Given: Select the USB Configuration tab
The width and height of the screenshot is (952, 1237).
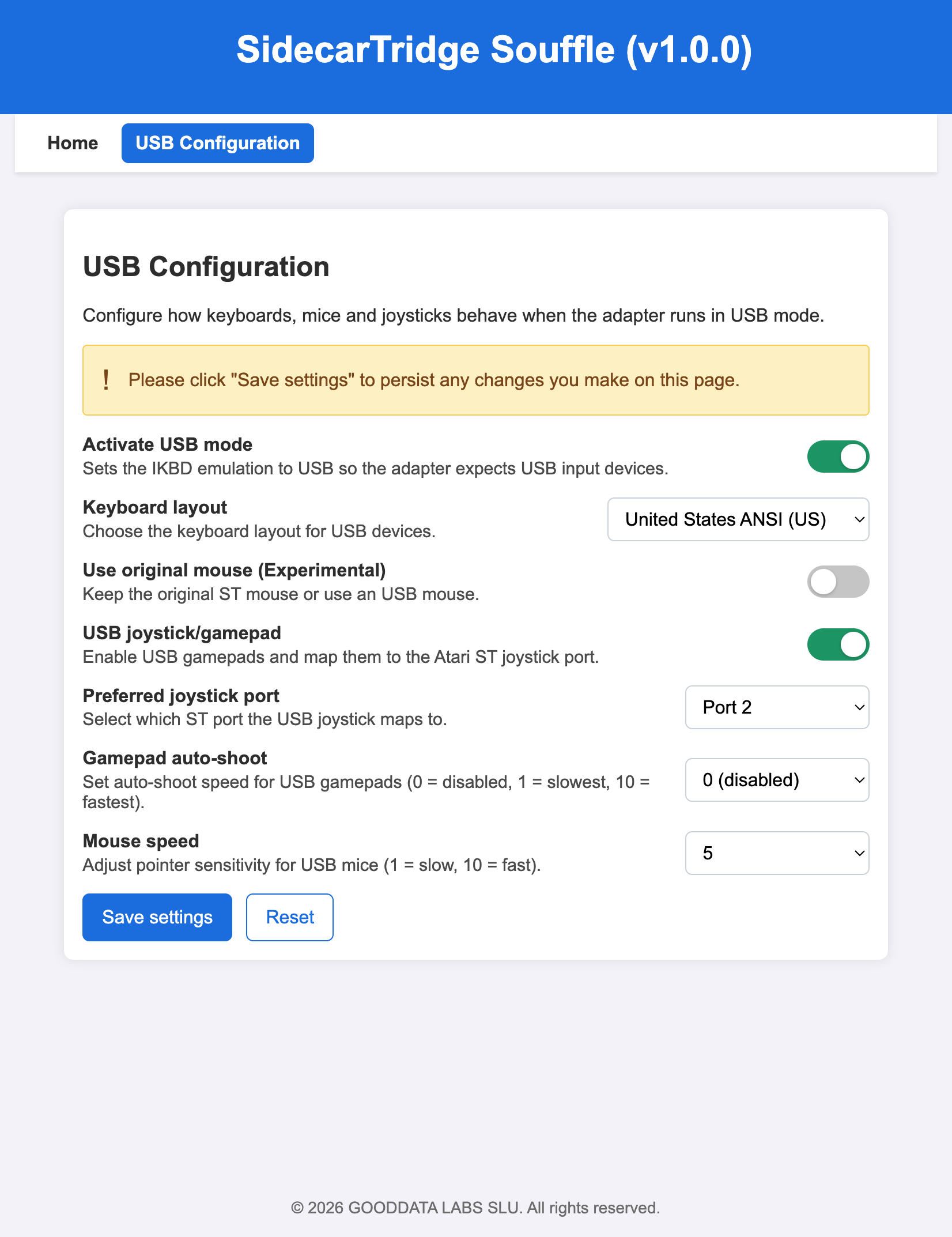Looking at the screenshot, I should click(217, 142).
